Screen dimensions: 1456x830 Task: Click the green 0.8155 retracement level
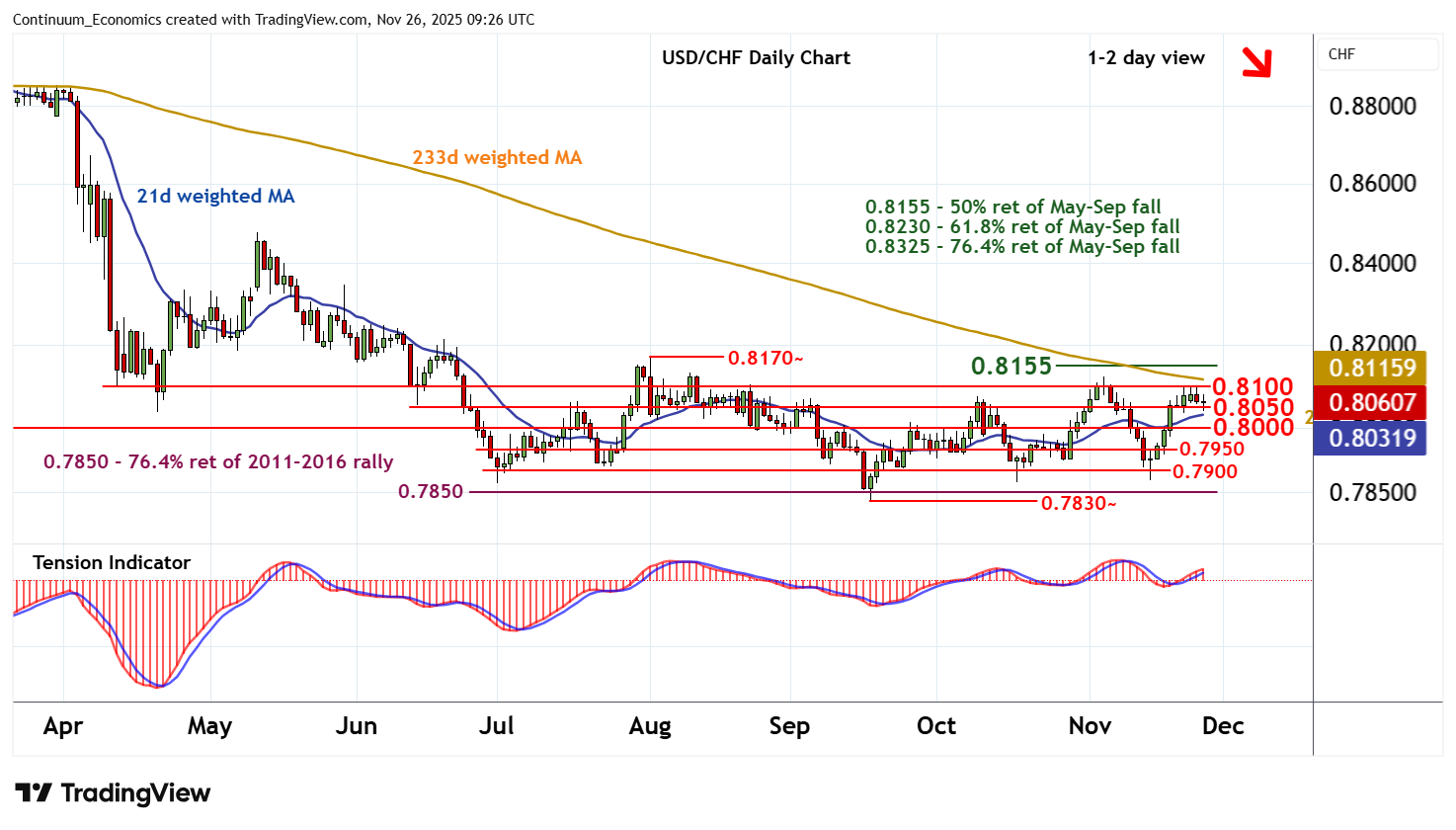point(1011,366)
